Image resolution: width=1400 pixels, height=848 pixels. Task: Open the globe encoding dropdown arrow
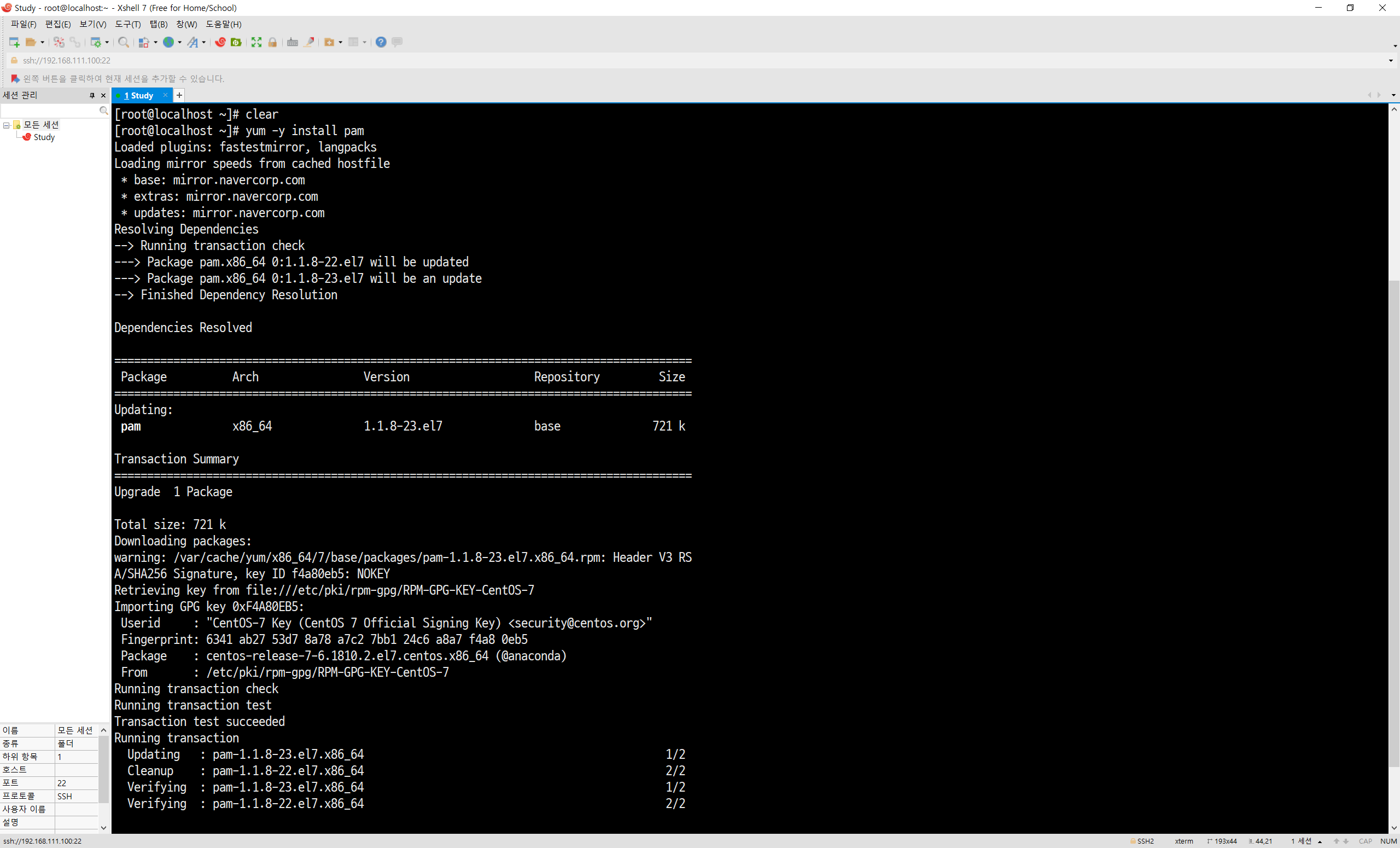coord(179,42)
